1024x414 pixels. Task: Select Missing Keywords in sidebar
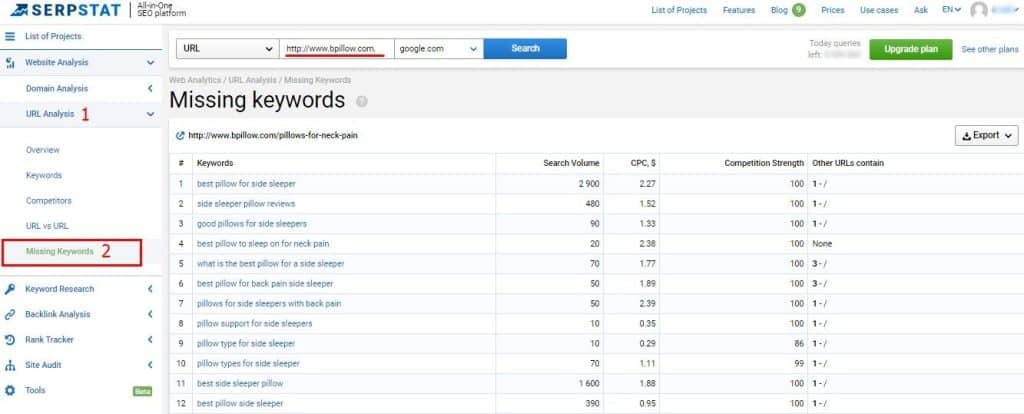click(60, 252)
